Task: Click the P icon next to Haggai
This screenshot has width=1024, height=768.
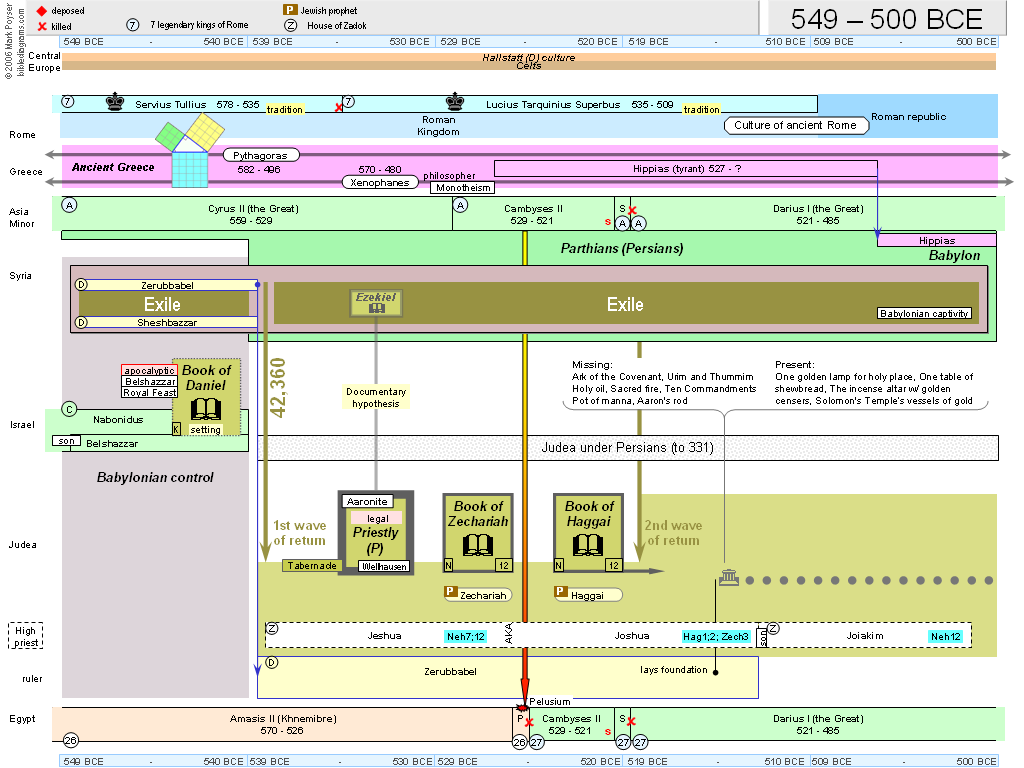Action: [561, 593]
